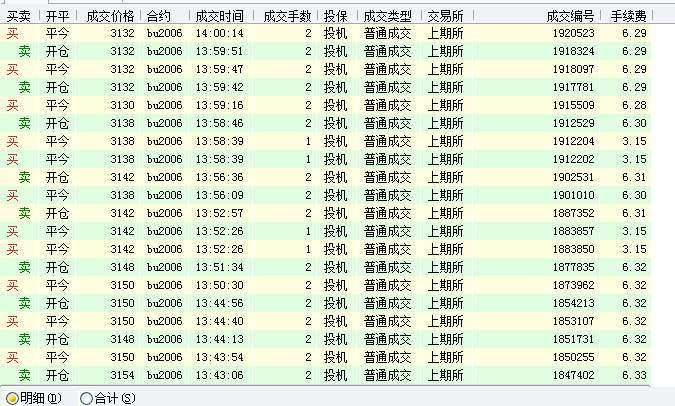
Task: Select trade number 1920523
Action: coord(573,33)
